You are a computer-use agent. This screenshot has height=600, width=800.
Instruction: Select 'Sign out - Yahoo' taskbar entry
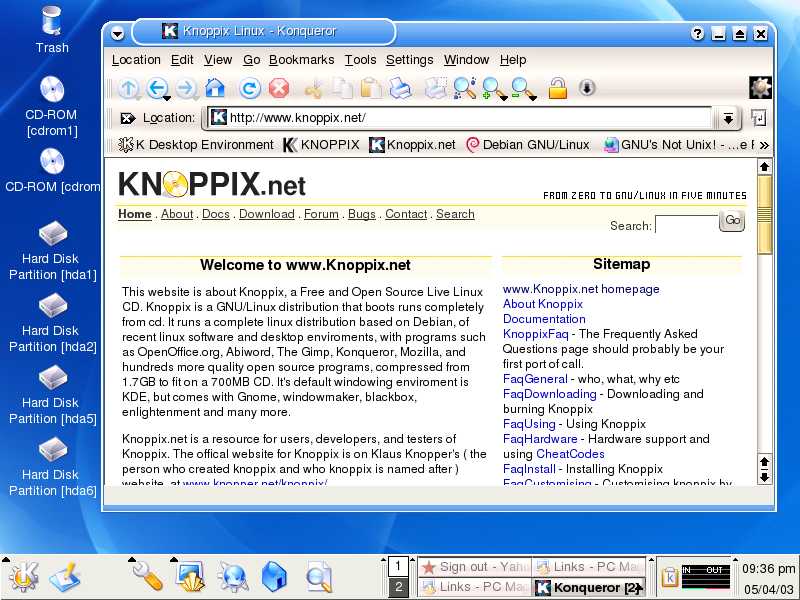pos(475,567)
